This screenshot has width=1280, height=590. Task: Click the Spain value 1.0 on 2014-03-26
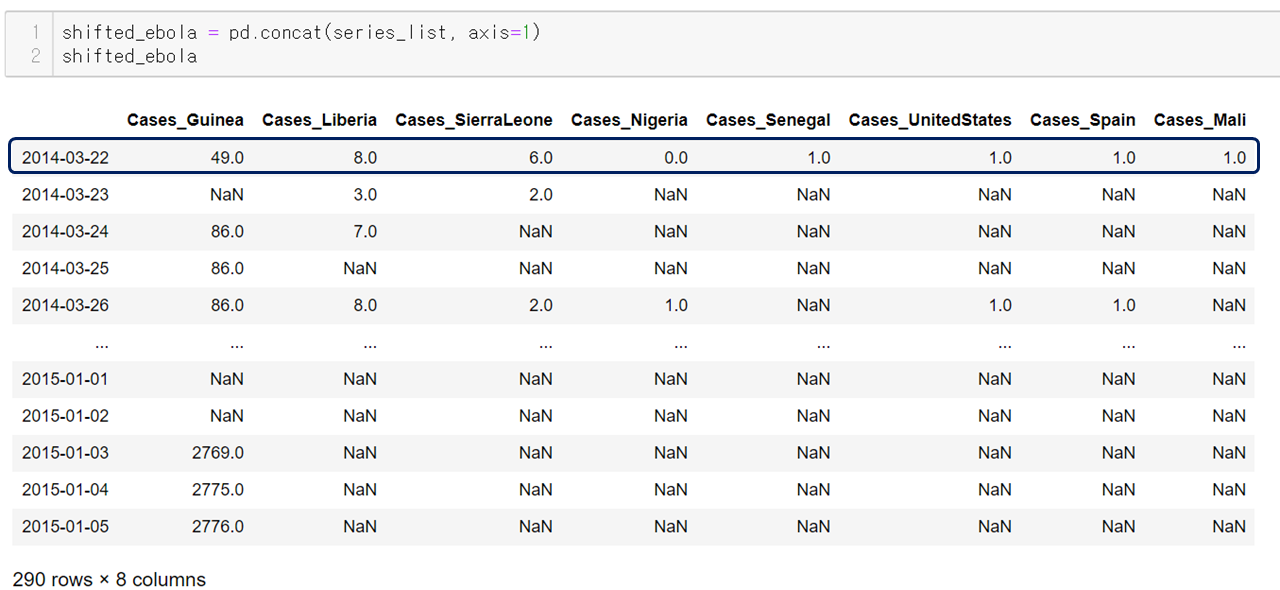tap(1123, 305)
